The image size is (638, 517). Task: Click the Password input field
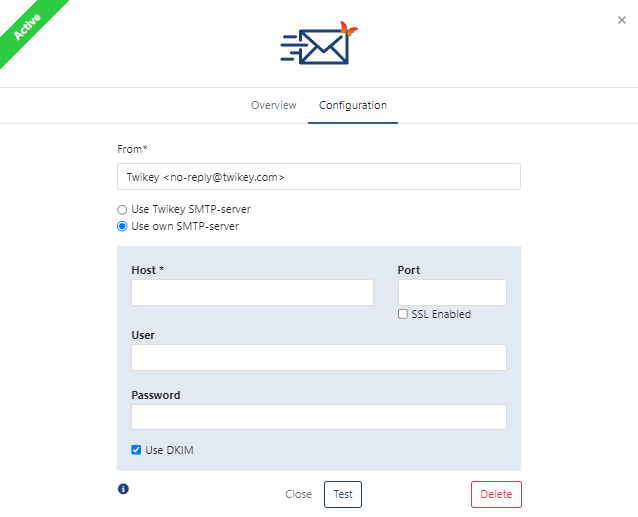(319, 417)
